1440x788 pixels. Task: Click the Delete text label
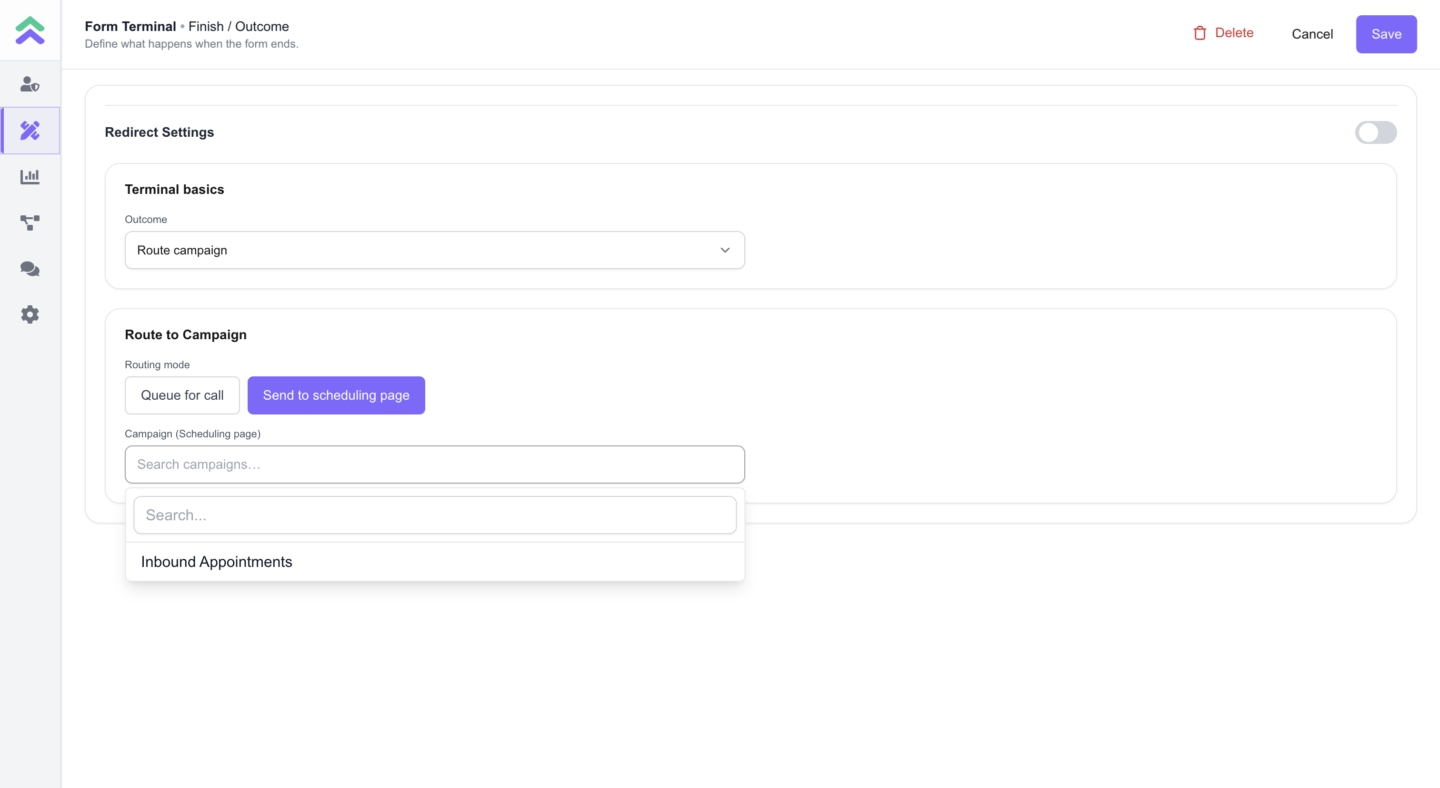point(1234,33)
